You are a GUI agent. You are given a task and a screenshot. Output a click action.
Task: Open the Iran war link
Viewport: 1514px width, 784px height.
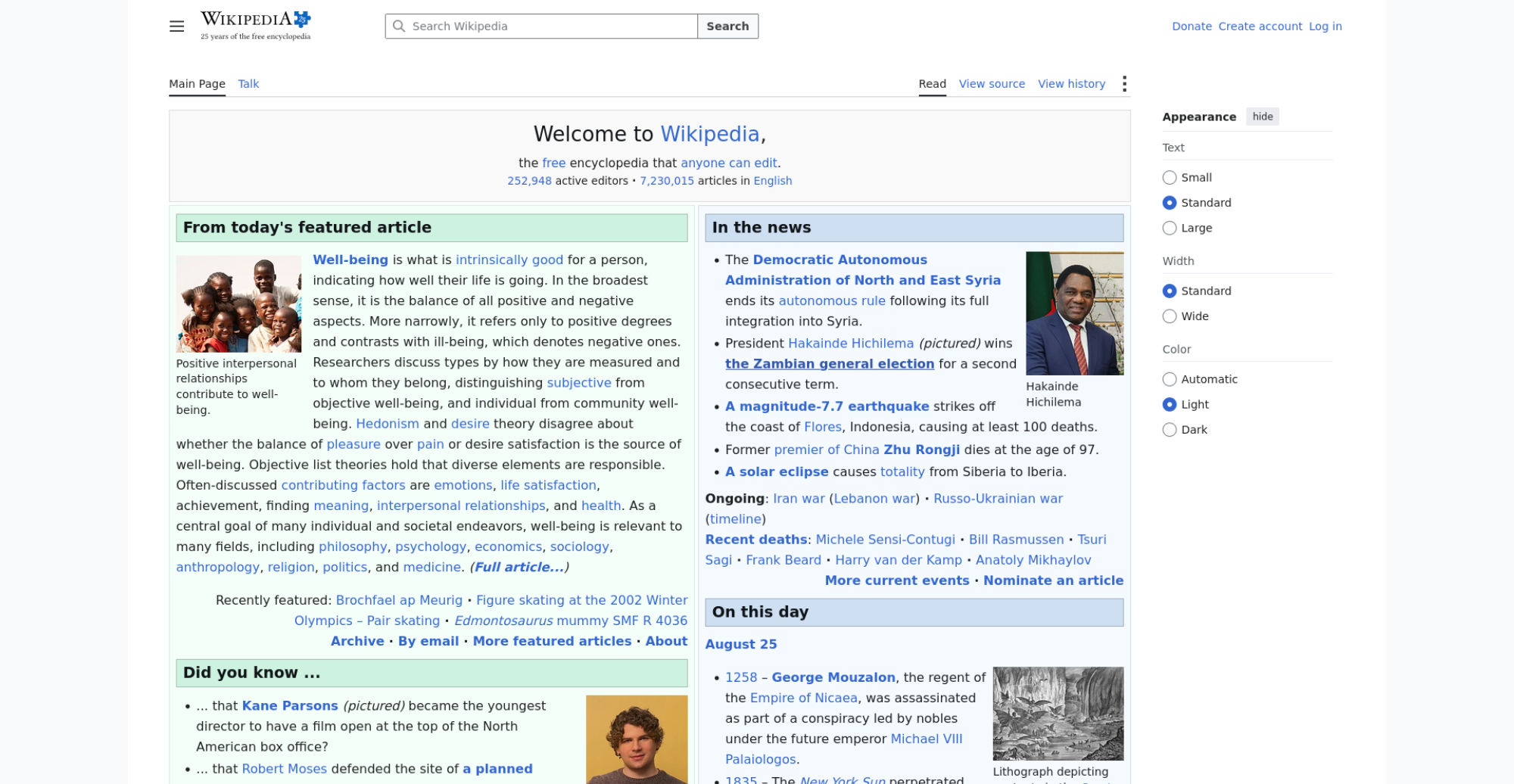pos(799,499)
